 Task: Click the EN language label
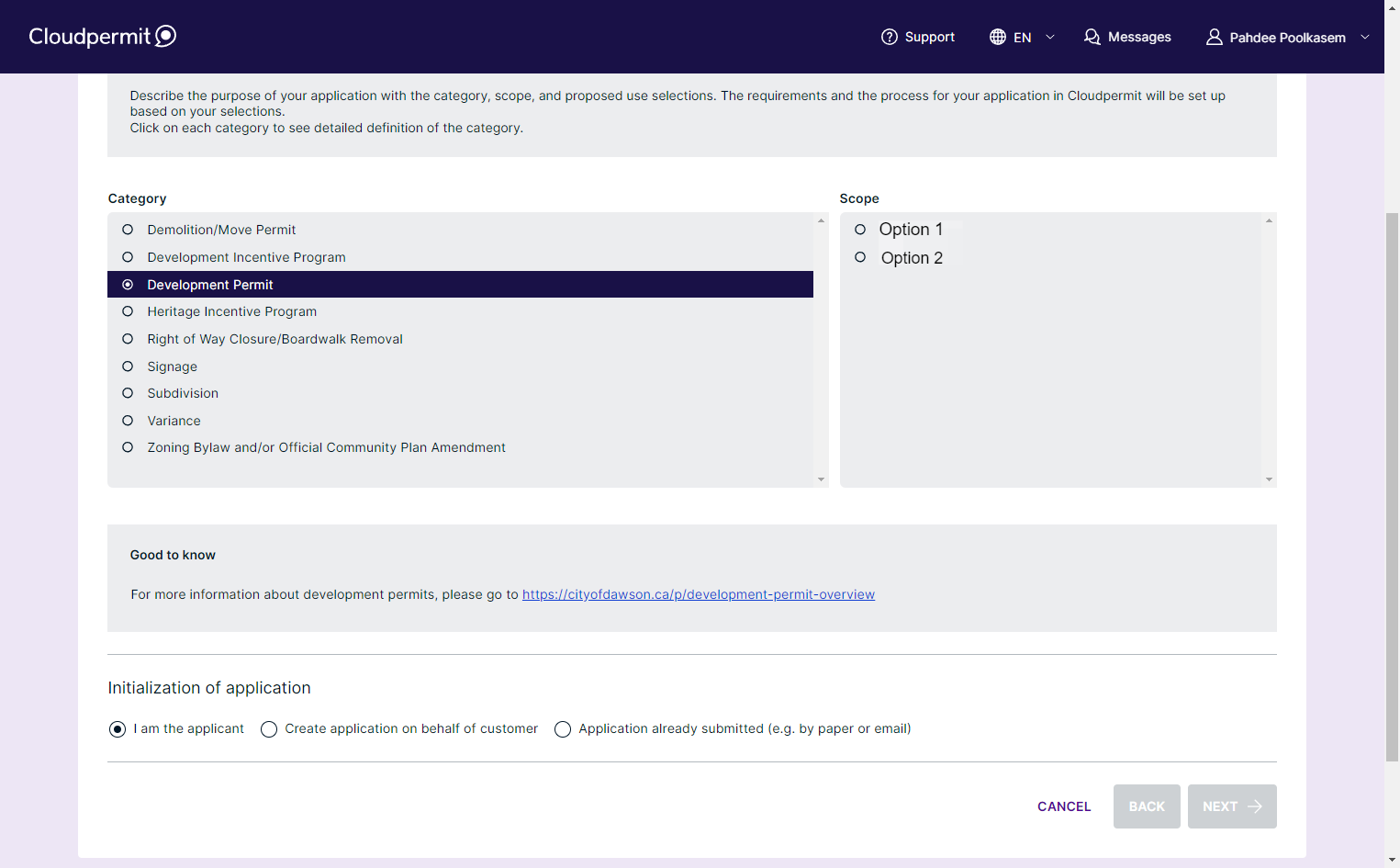point(1022,38)
